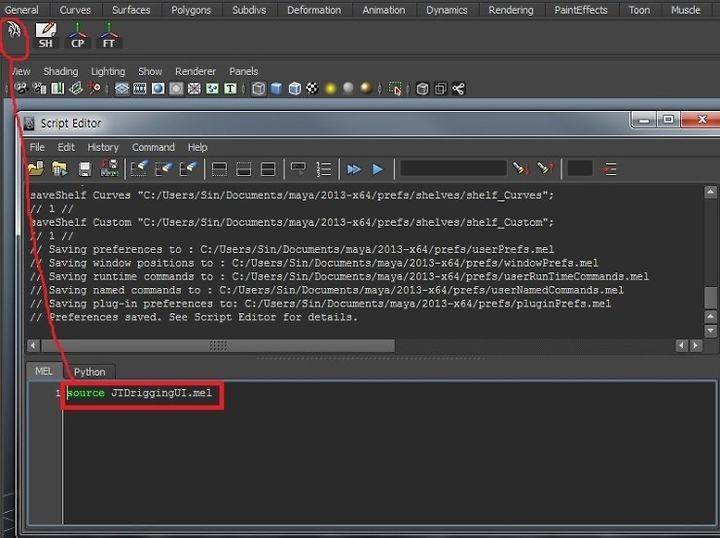This screenshot has width=720, height=538.
Task: Open the Script Editor Help menu
Action: [x=197, y=147]
